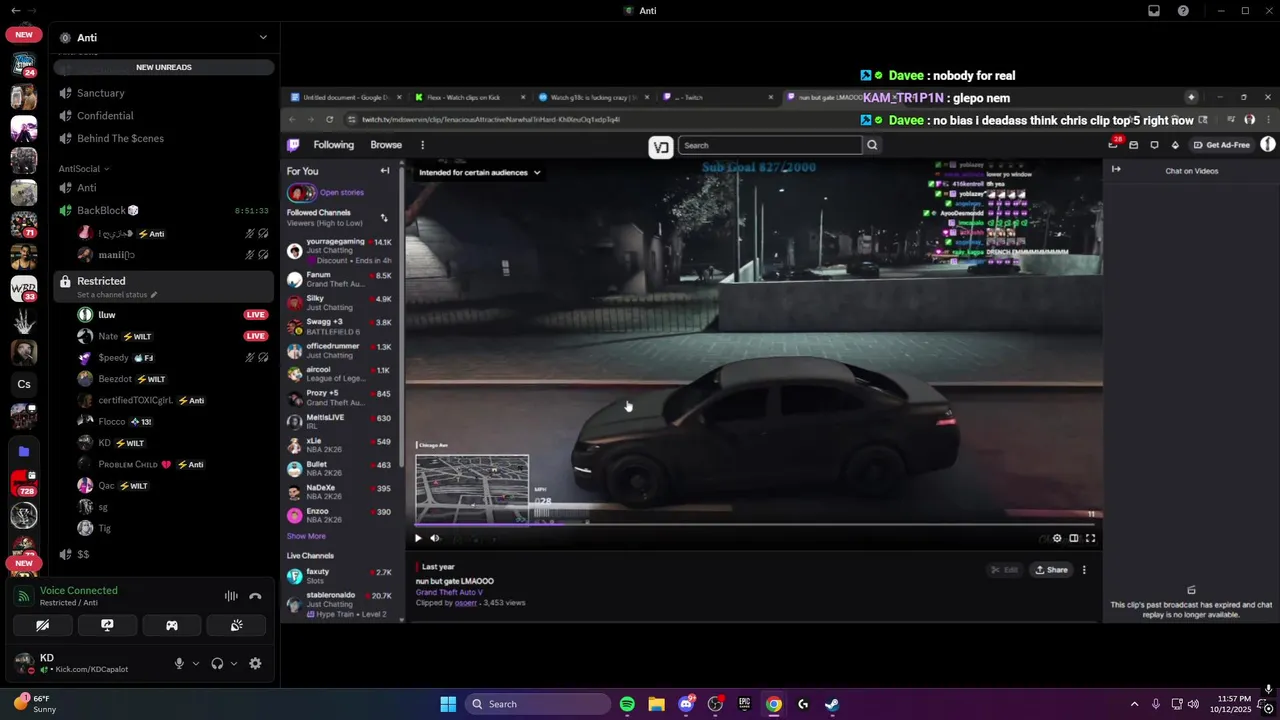Open Grand Theft Auto V category link
Image resolution: width=1280 pixels, height=720 pixels.
pos(449,592)
